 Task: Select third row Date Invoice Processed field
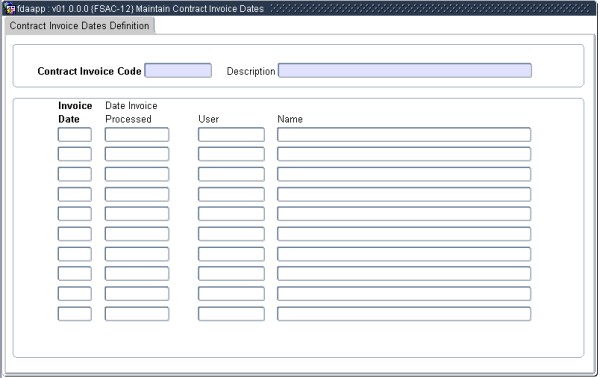(137, 174)
